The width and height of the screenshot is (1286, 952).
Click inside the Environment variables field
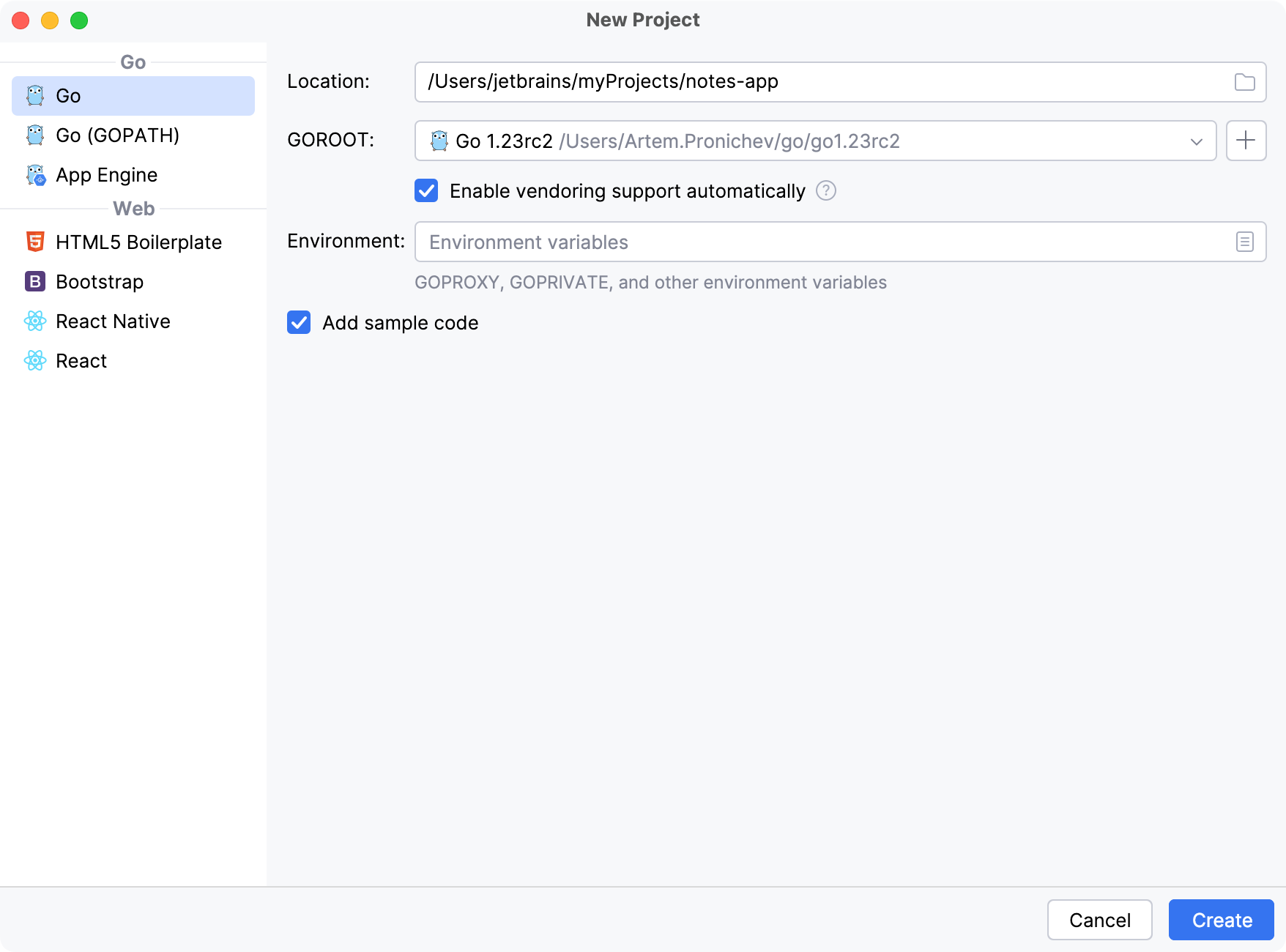click(732, 242)
